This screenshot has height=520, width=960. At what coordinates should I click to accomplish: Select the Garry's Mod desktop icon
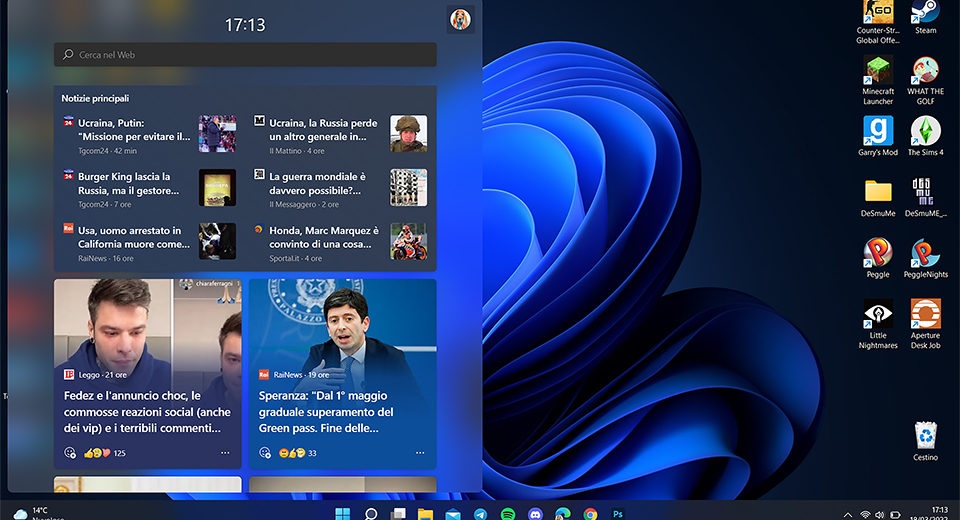878,132
